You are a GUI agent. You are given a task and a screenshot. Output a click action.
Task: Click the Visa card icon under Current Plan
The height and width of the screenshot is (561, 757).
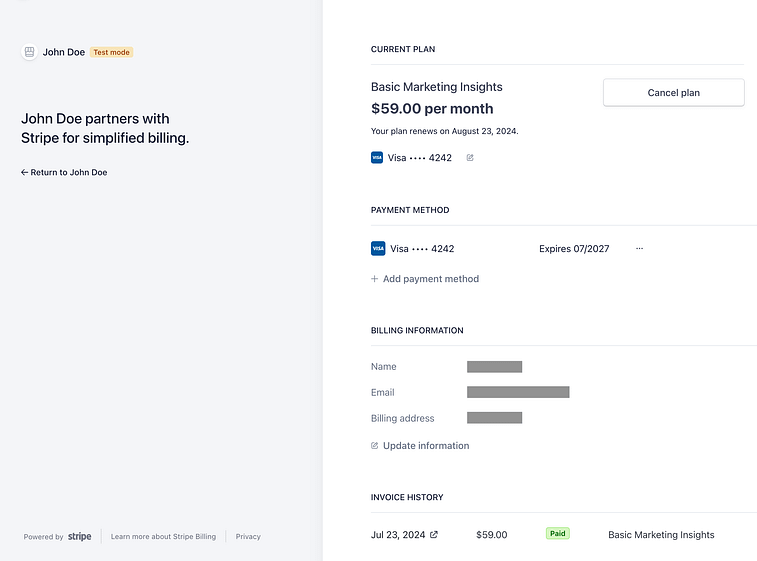click(377, 157)
